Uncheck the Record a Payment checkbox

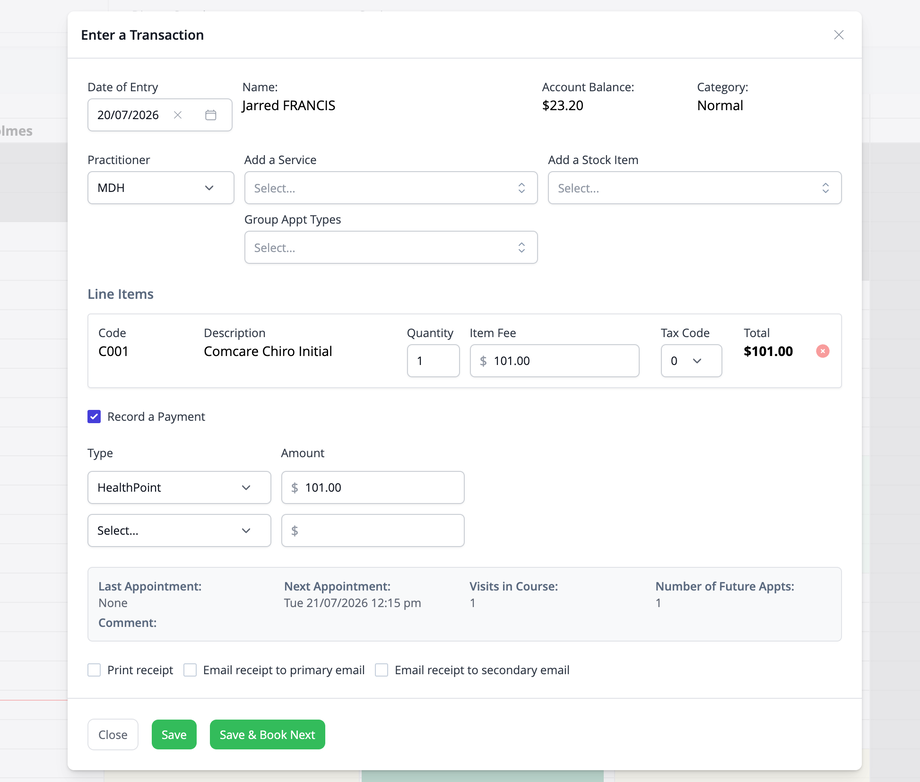point(94,417)
